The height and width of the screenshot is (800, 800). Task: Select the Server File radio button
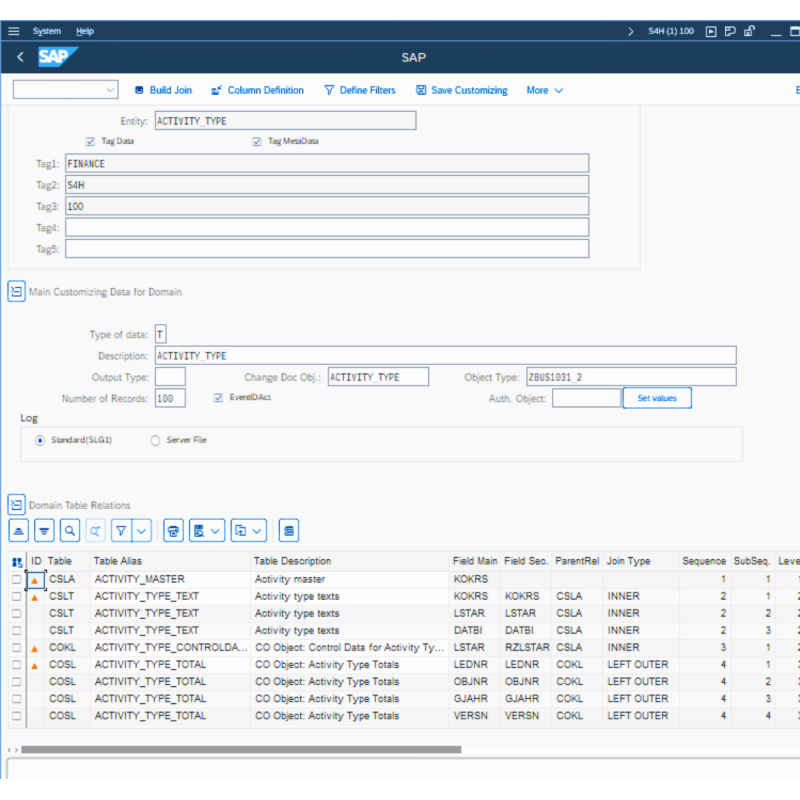point(155,440)
